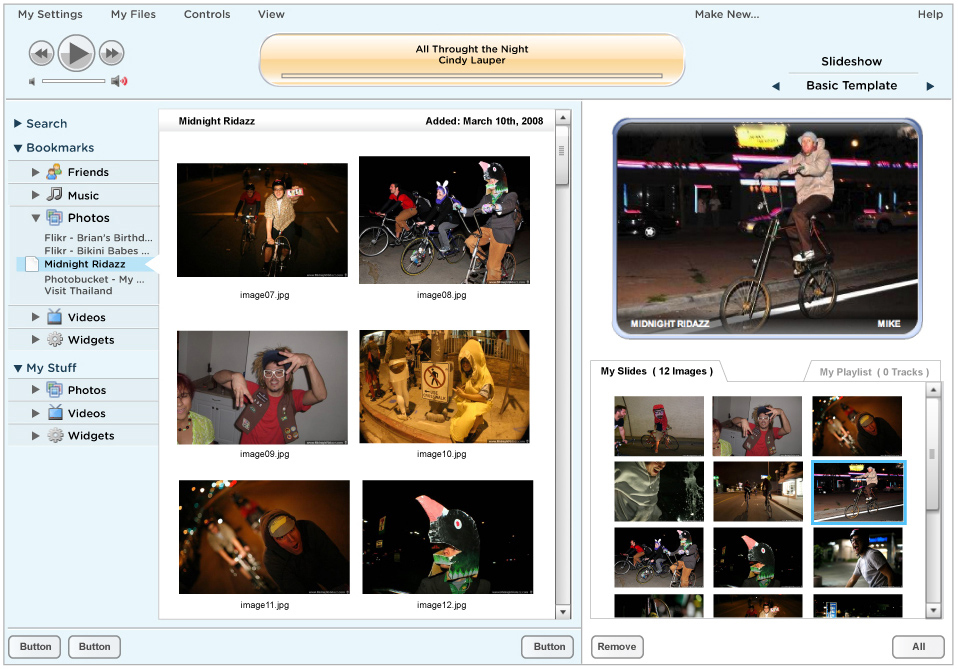The height and width of the screenshot is (669, 958).
Task: Click the Videos TV icon under Bookmarks
Action: 55,317
